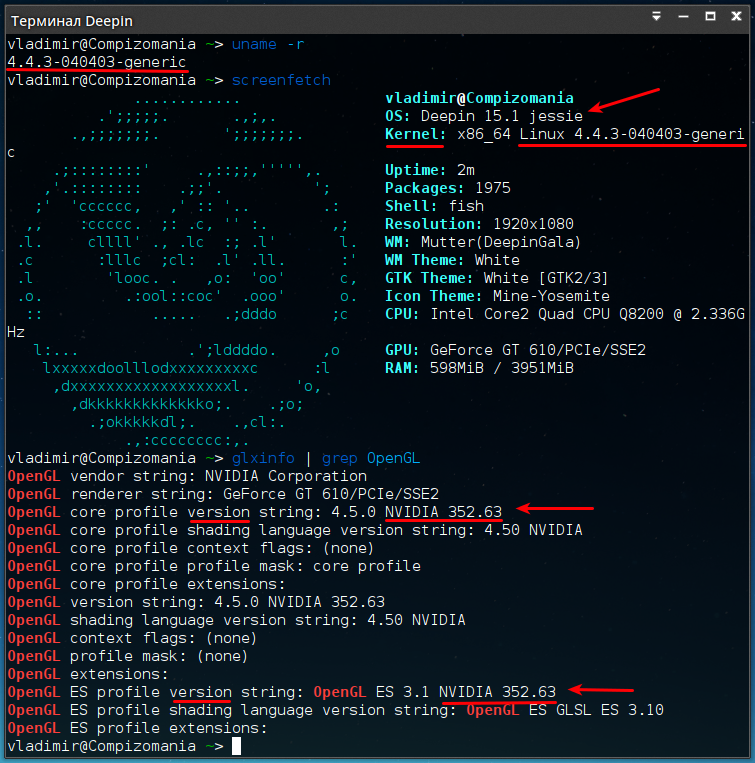755x763 pixels.
Task: Click the 'screenfetch' command text
Action: (281, 80)
